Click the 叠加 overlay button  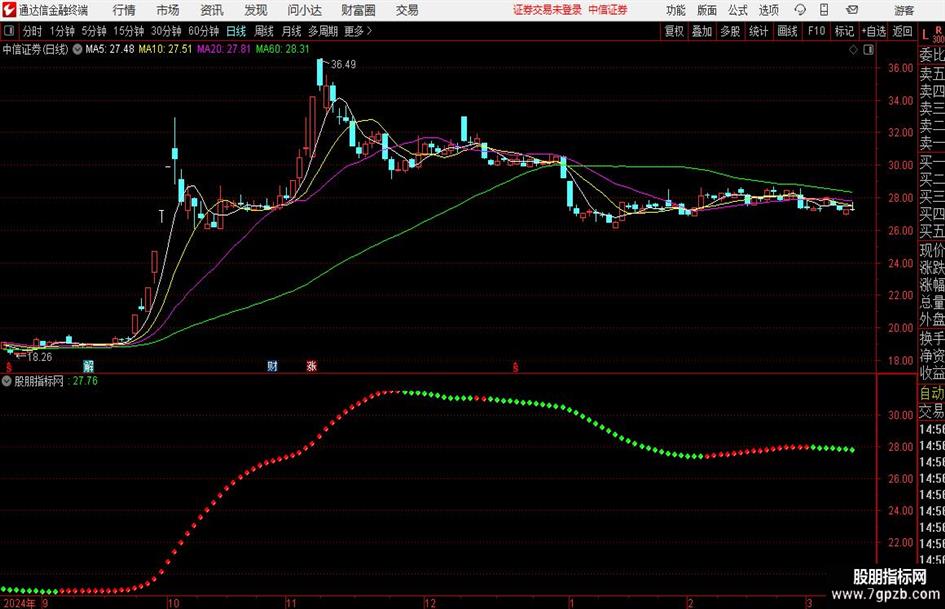[x=702, y=31]
